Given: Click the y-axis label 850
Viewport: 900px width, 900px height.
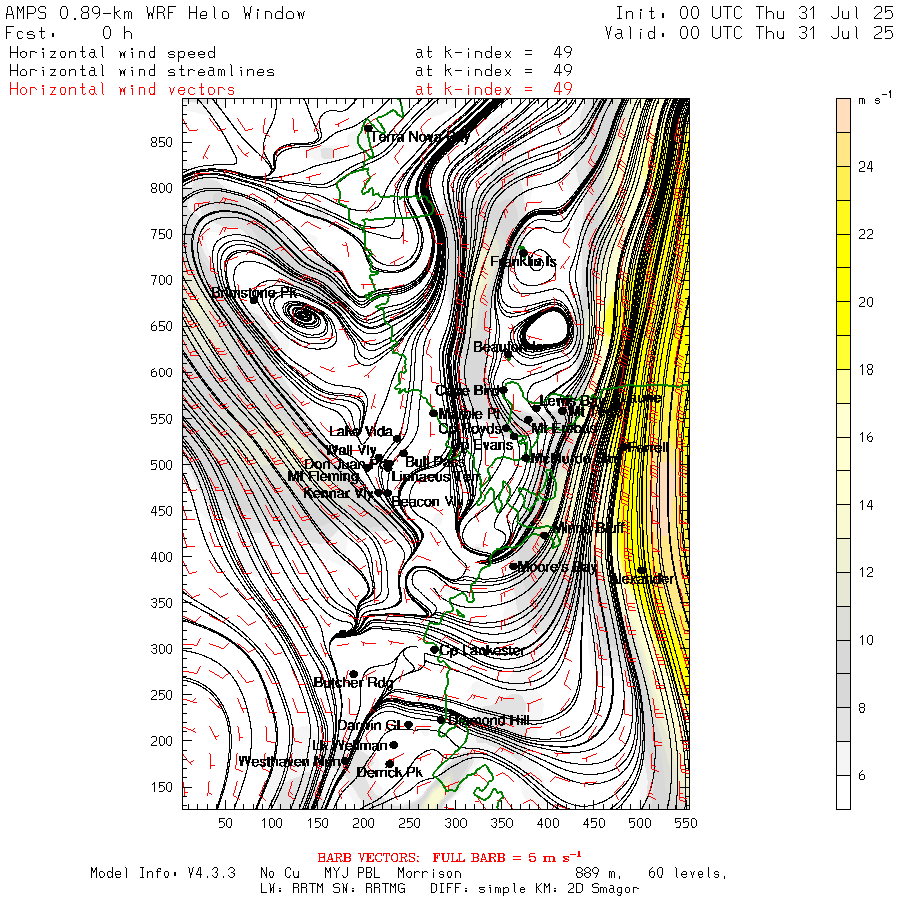Looking at the screenshot, I should 161,142.
